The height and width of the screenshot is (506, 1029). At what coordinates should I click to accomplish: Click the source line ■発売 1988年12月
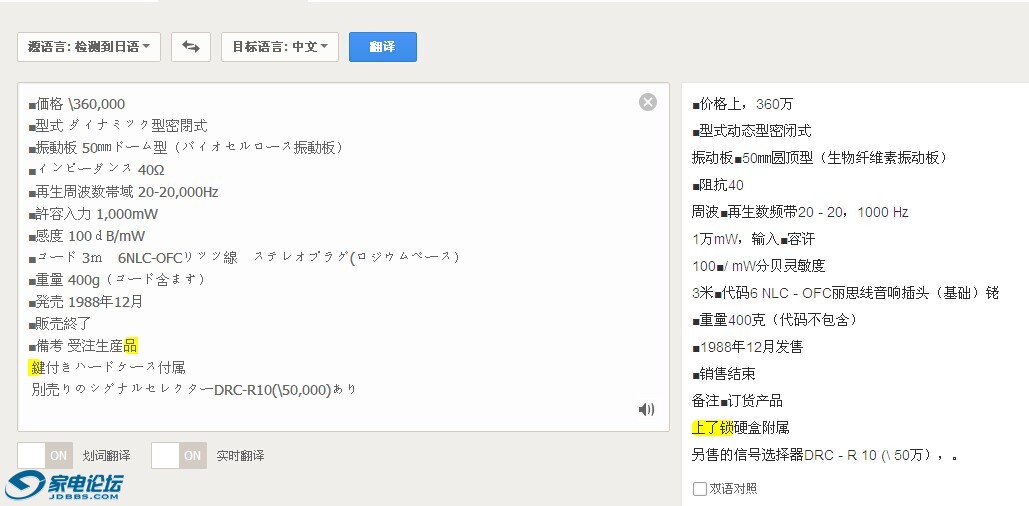click(x=86, y=301)
